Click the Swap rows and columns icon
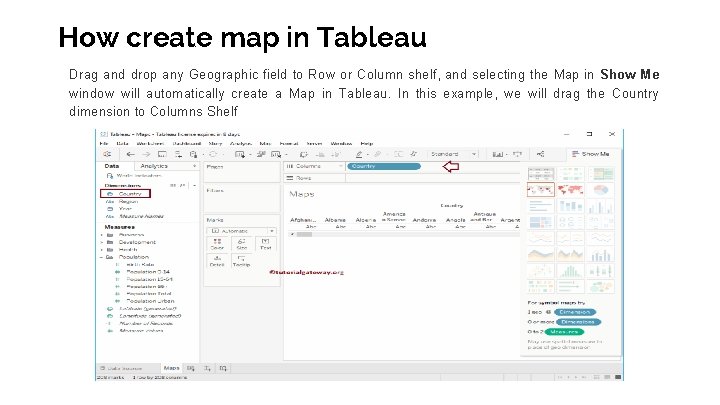 click(x=304, y=154)
